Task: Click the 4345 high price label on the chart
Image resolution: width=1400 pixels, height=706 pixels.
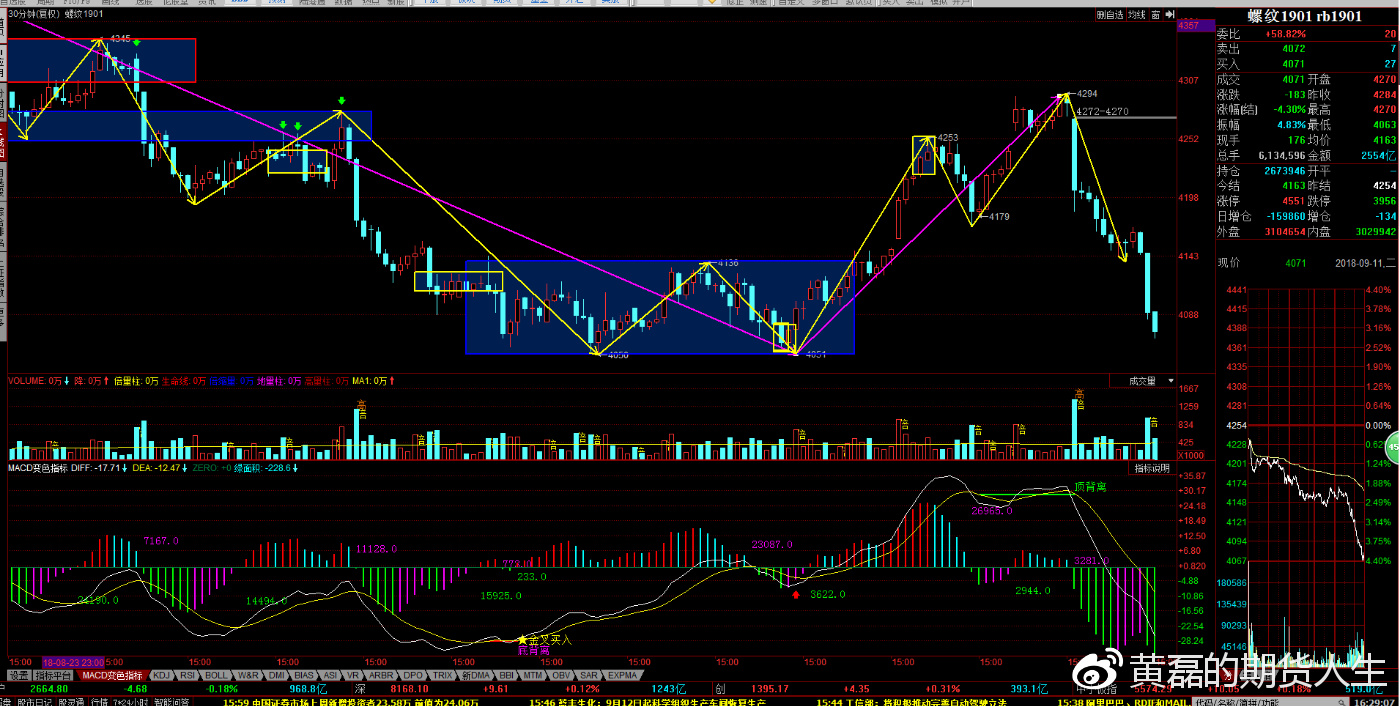Action: [x=120, y=38]
